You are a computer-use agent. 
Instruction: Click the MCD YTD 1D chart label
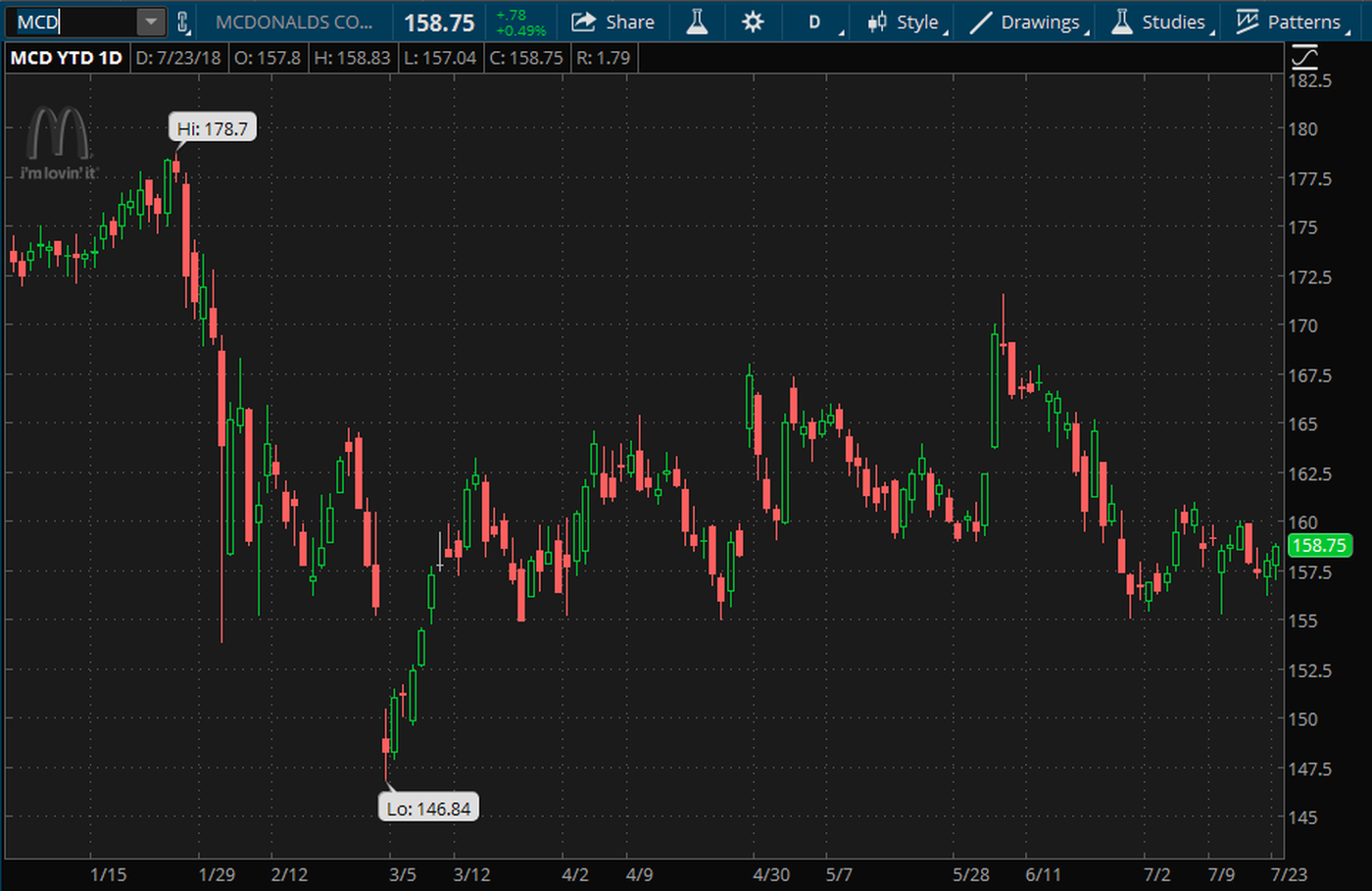(66, 58)
